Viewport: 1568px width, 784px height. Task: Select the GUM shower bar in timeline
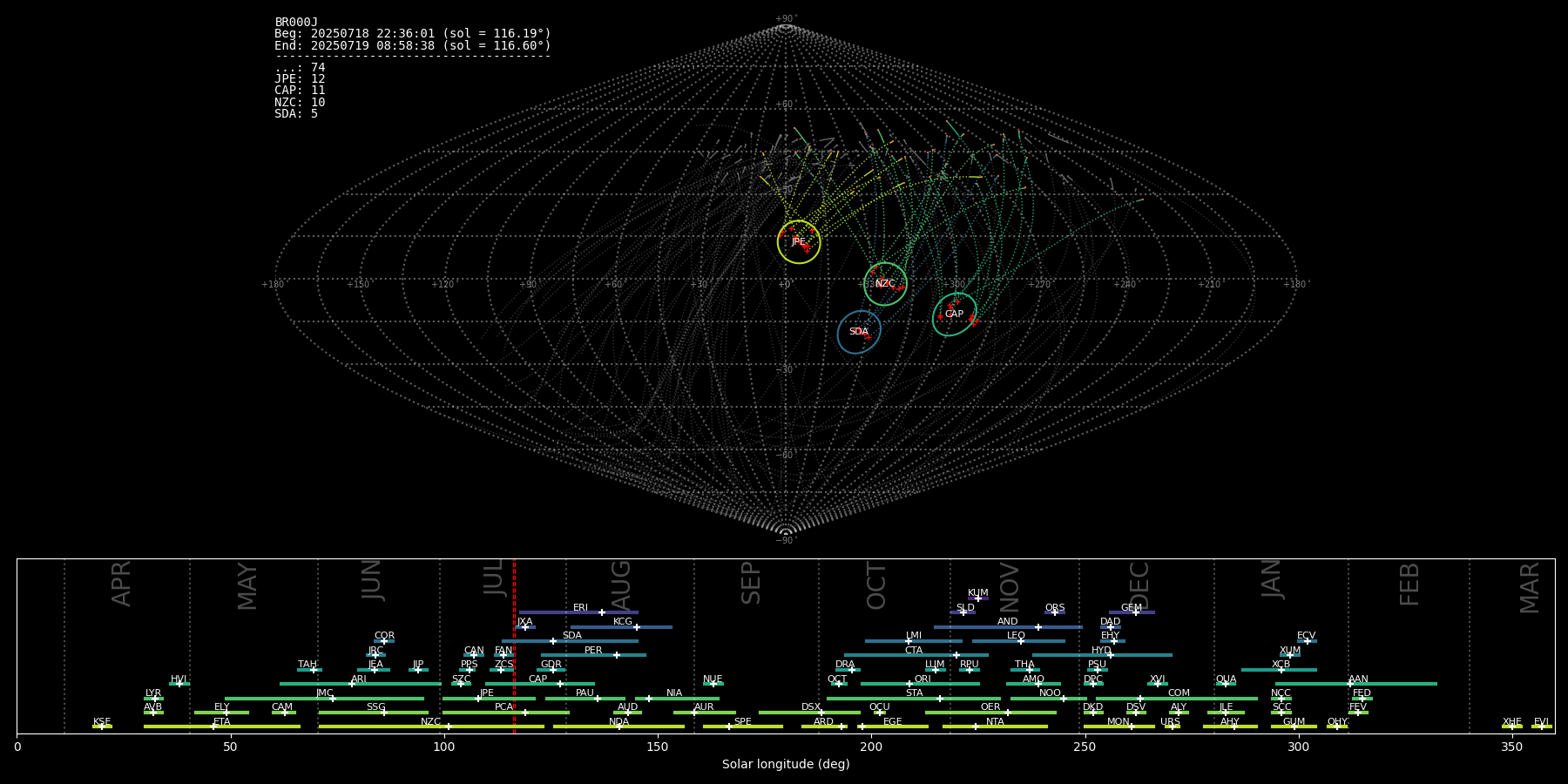(1294, 727)
